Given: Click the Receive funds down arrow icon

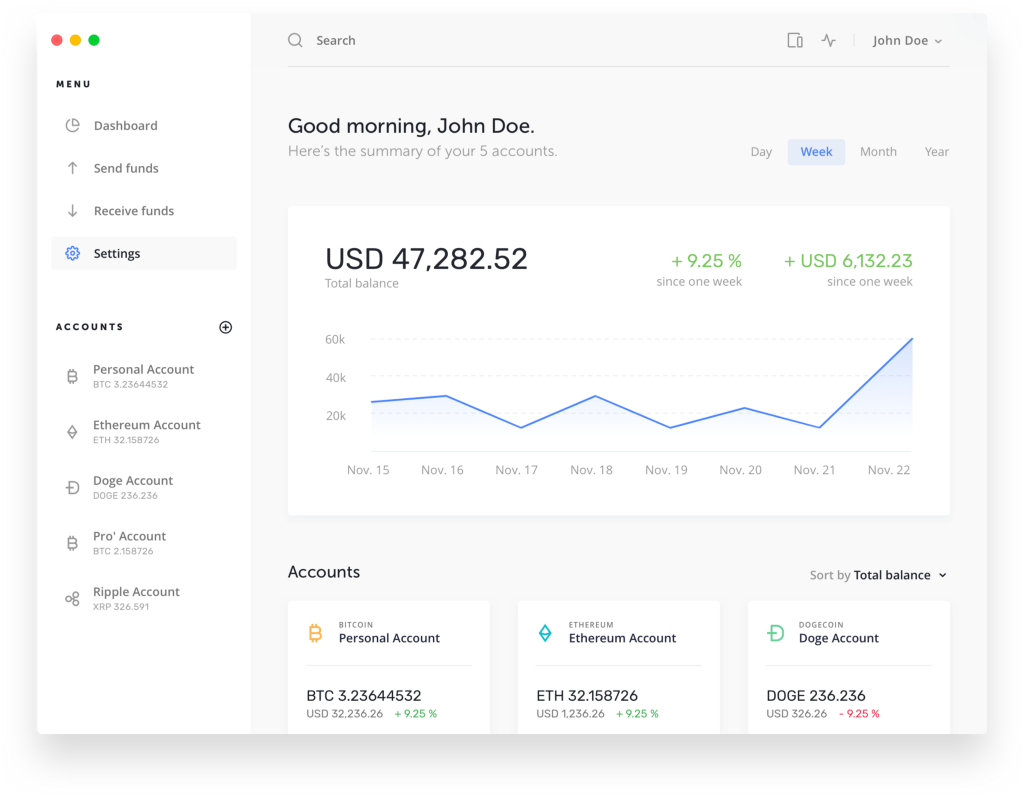Looking at the screenshot, I should tap(72, 210).
